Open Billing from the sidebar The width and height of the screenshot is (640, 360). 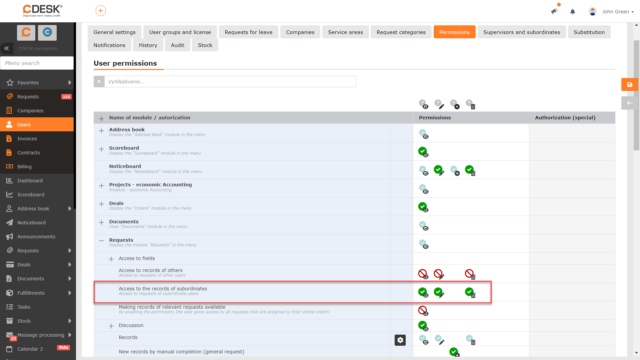(x=37, y=167)
